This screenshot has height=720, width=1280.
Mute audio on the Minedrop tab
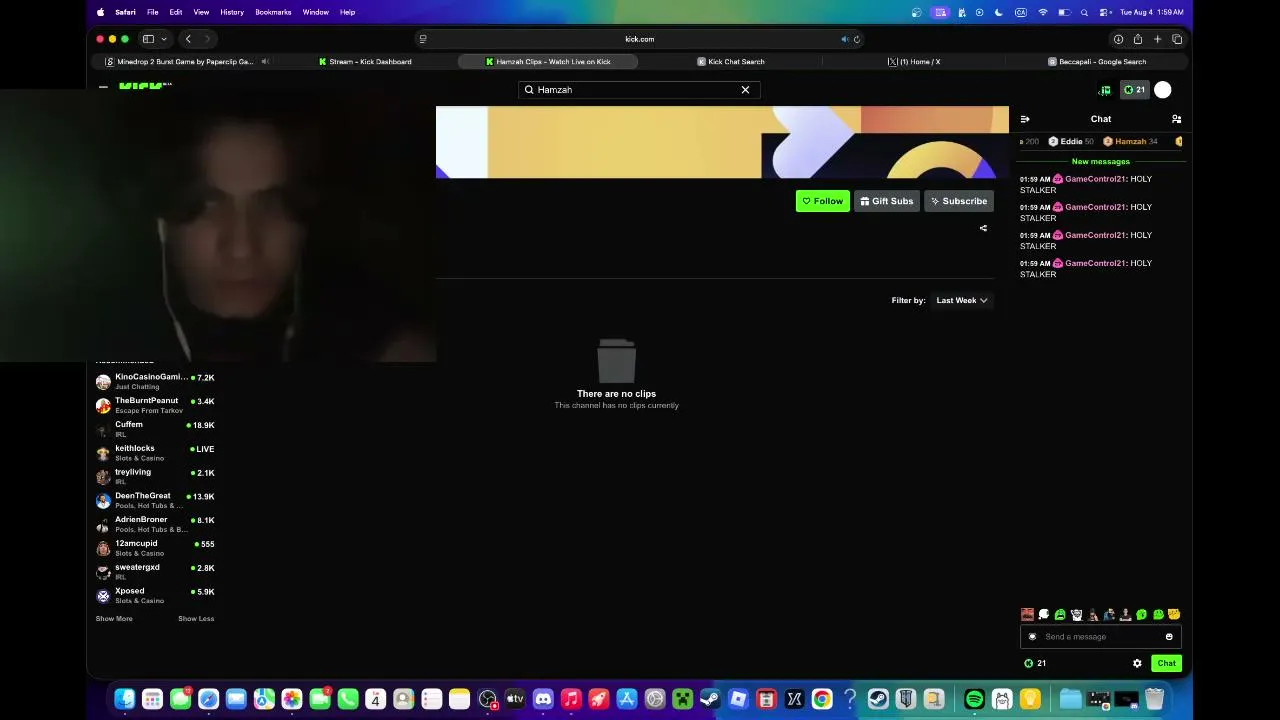click(x=265, y=62)
